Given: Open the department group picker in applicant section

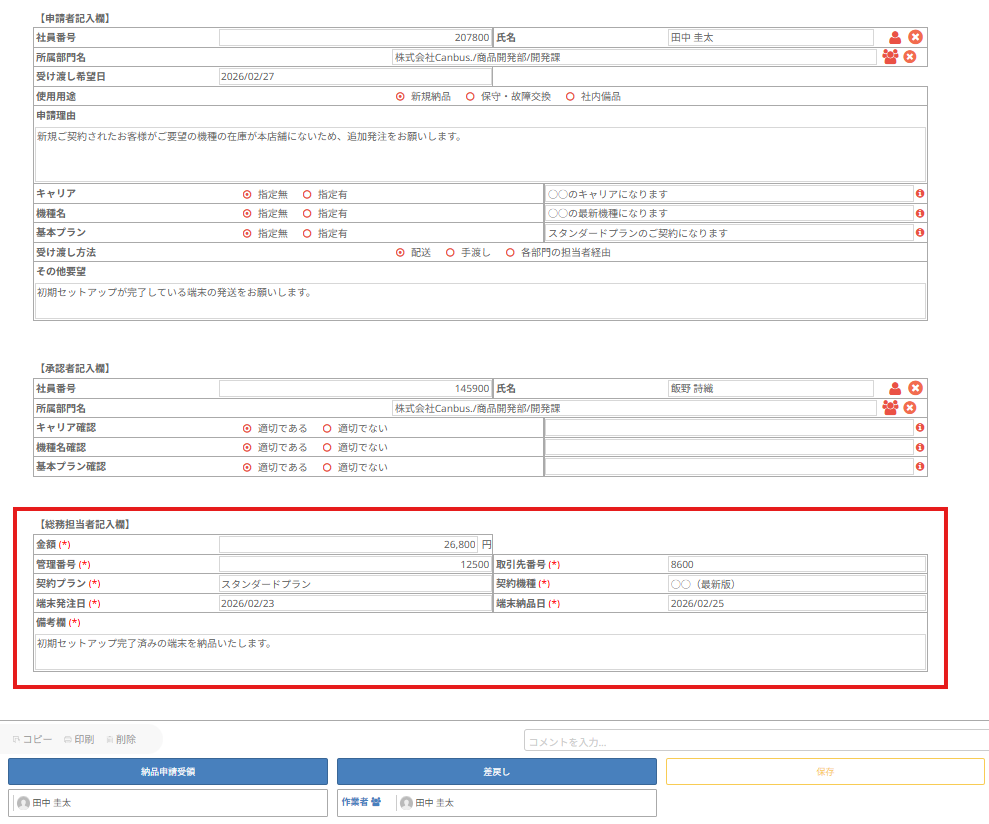Looking at the screenshot, I should 890,57.
